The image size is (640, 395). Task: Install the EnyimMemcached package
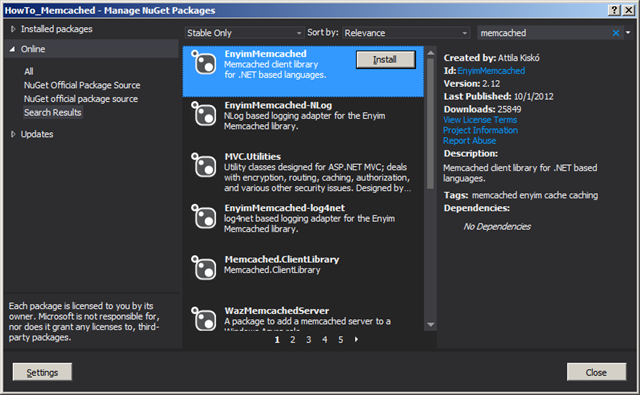[385, 60]
